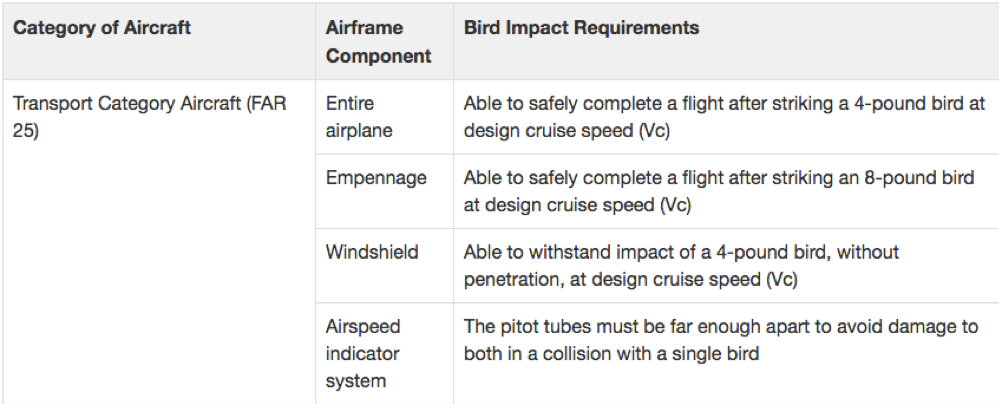Click 'at design cruise speed (Vc)' in Empennage row
The height and width of the screenshot is (404, 999).
point(577,205)
